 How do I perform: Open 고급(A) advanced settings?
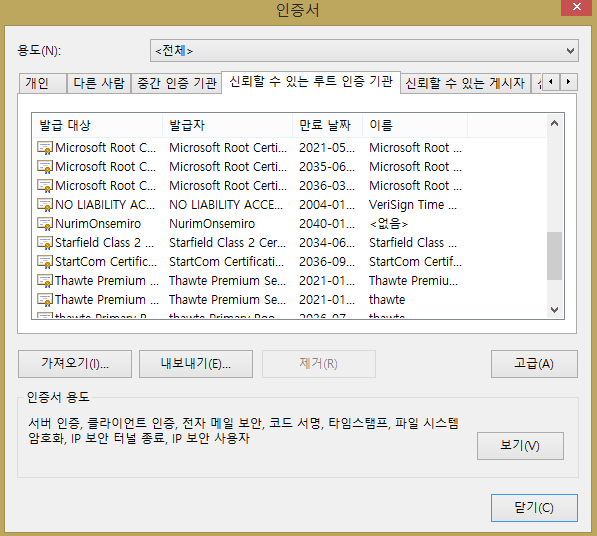click(534, 364)
